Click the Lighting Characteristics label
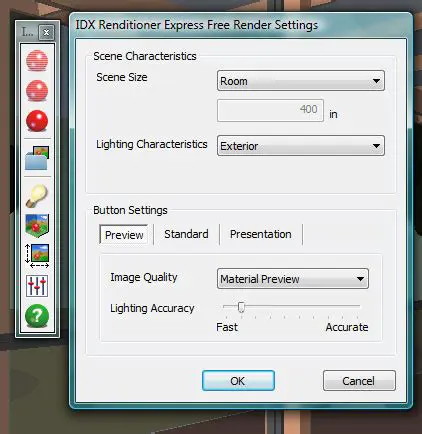Screen dimensions: 422x434 point(152,144)
